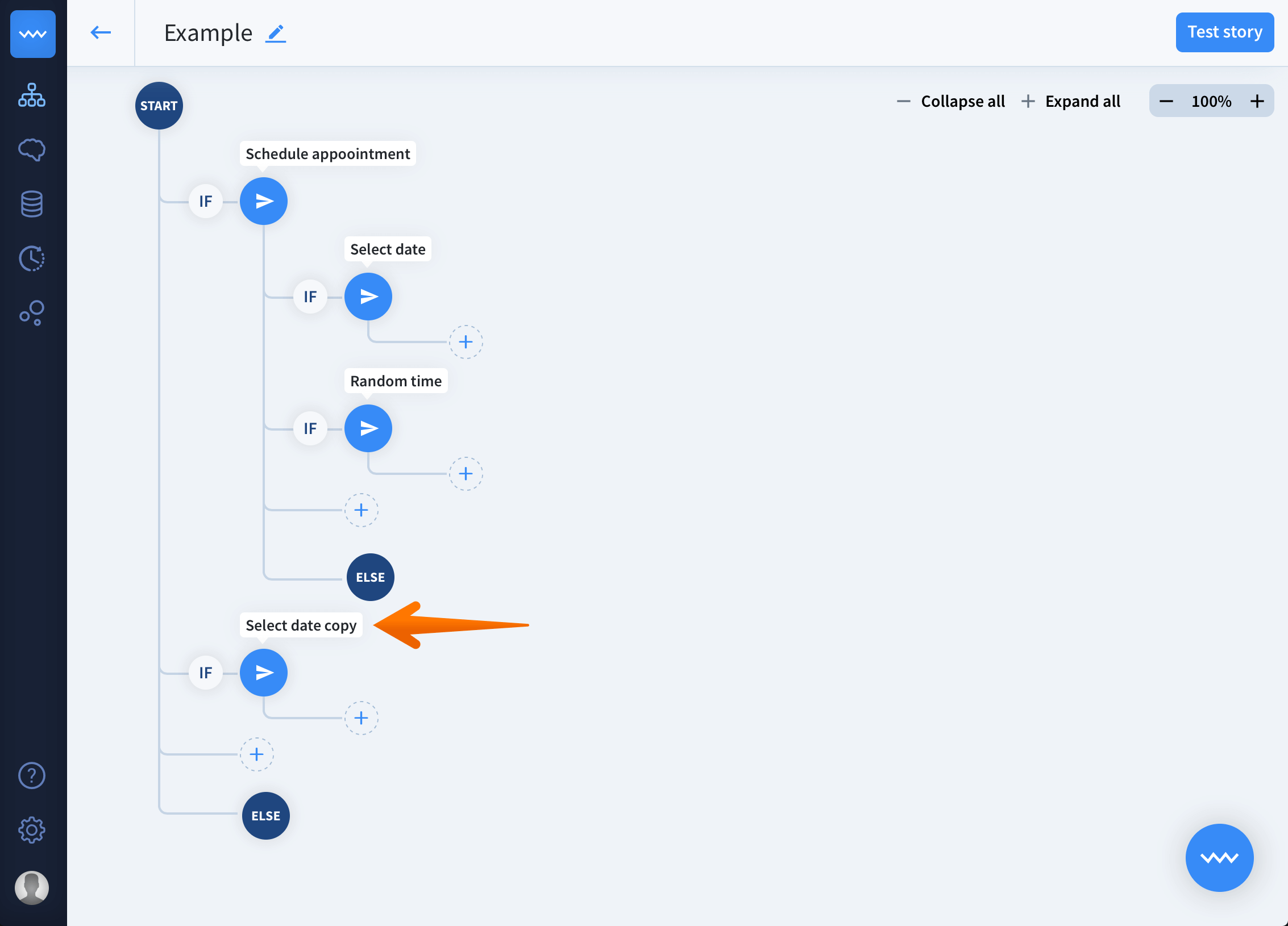Image resolution: width=1288 pixels, height=926 pixels.
Task: Click the Test story button
Action: point(1224,32)
